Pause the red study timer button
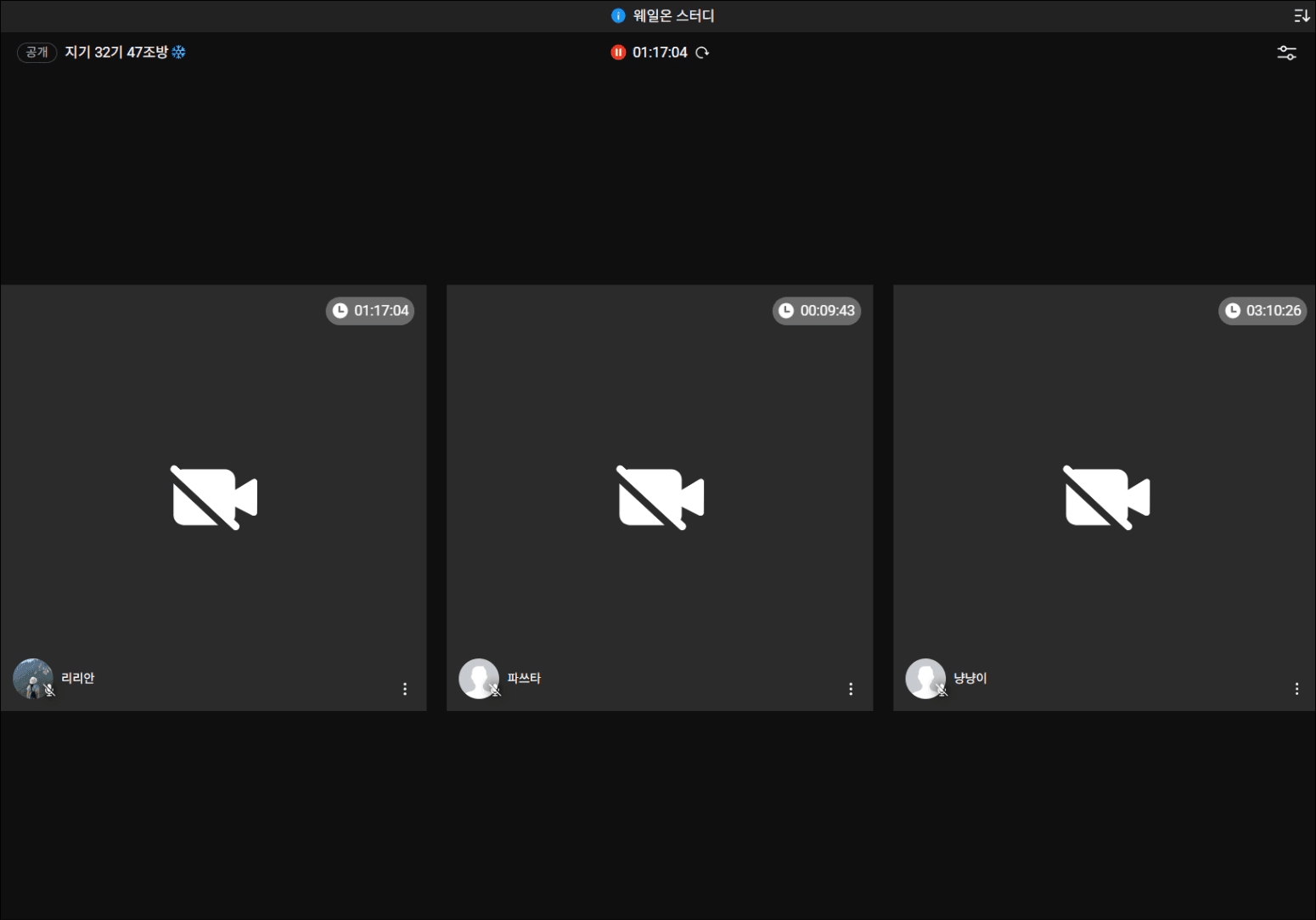This screenshot has height=920, width=1316. [x=618, y=53]
